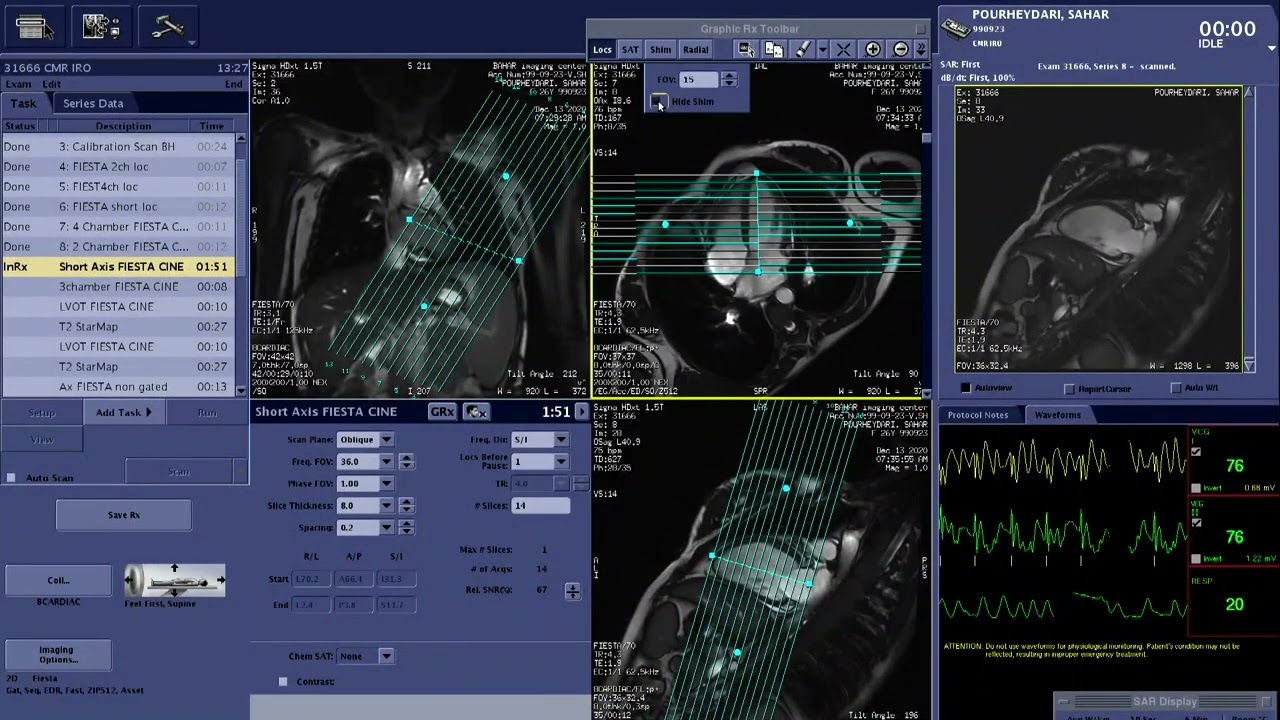Screen dimensions: 1280x720
Task: Toggle the Auto Scan checkbox
Action: [13, 477]
